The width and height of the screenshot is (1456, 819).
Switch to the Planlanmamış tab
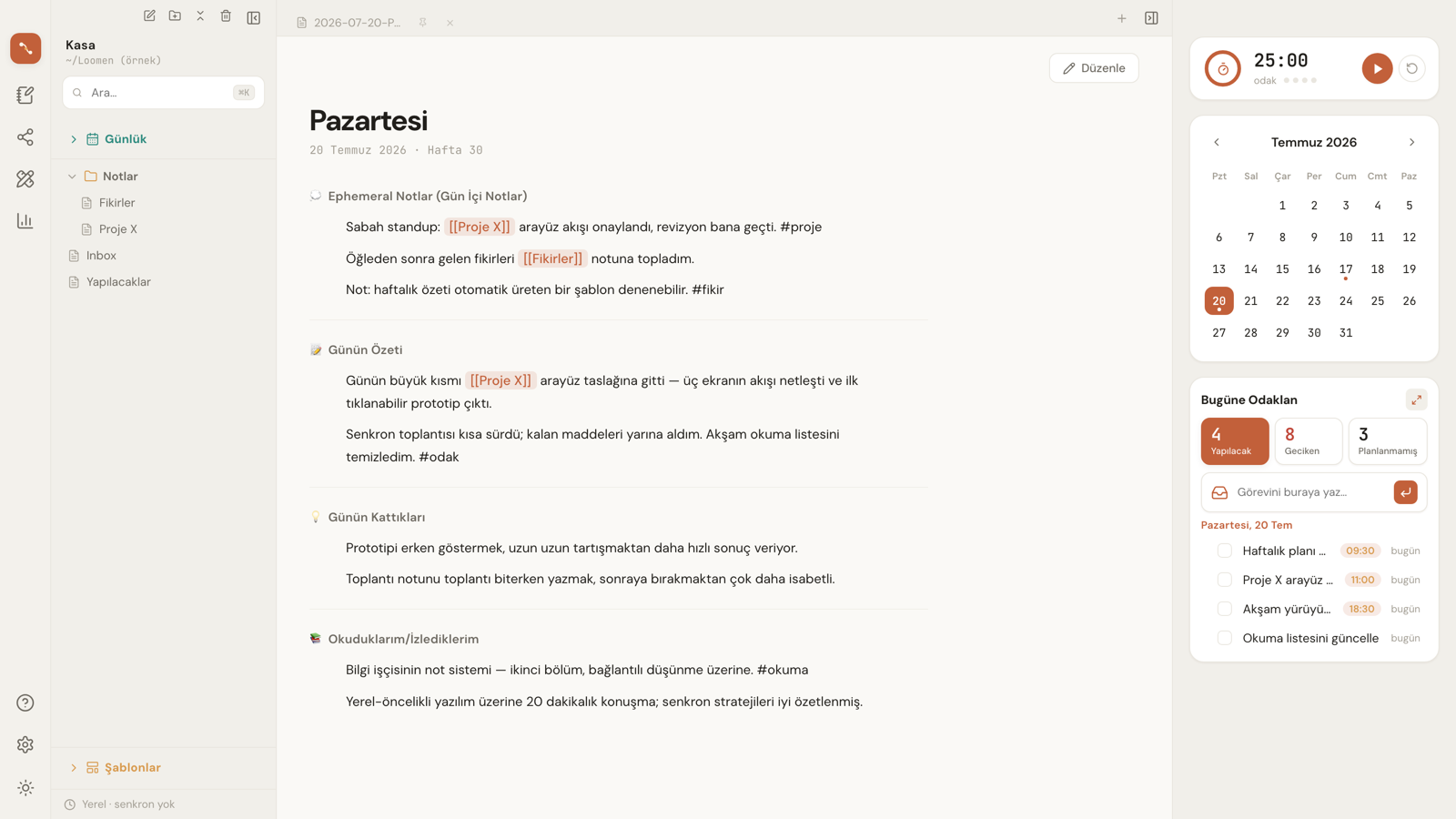(x=1387, y=441)
